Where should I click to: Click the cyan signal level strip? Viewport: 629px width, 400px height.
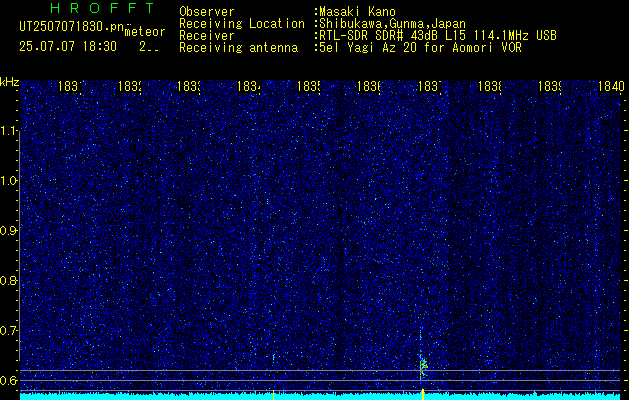[x=322, y=396]
